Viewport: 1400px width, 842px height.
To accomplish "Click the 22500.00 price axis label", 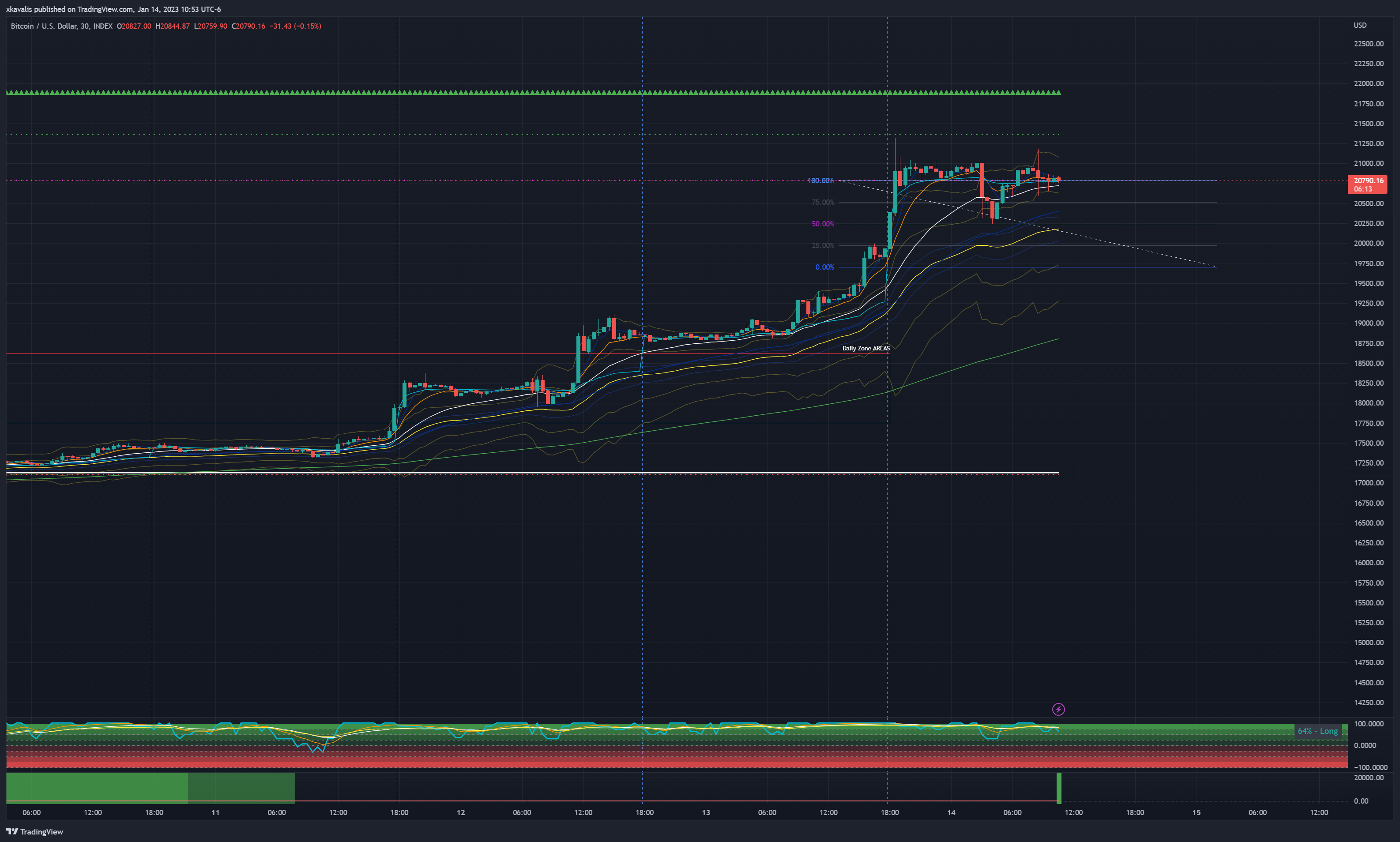I will 1368,44.
